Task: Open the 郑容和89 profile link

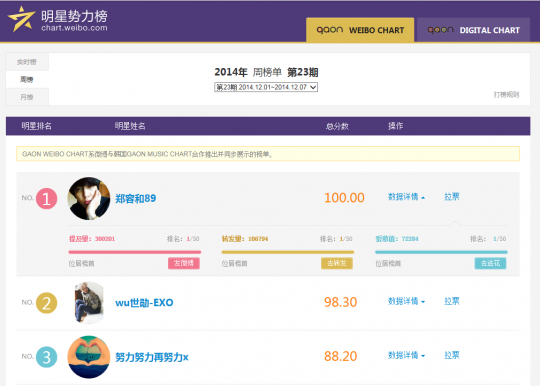Action: pos(136,199)
